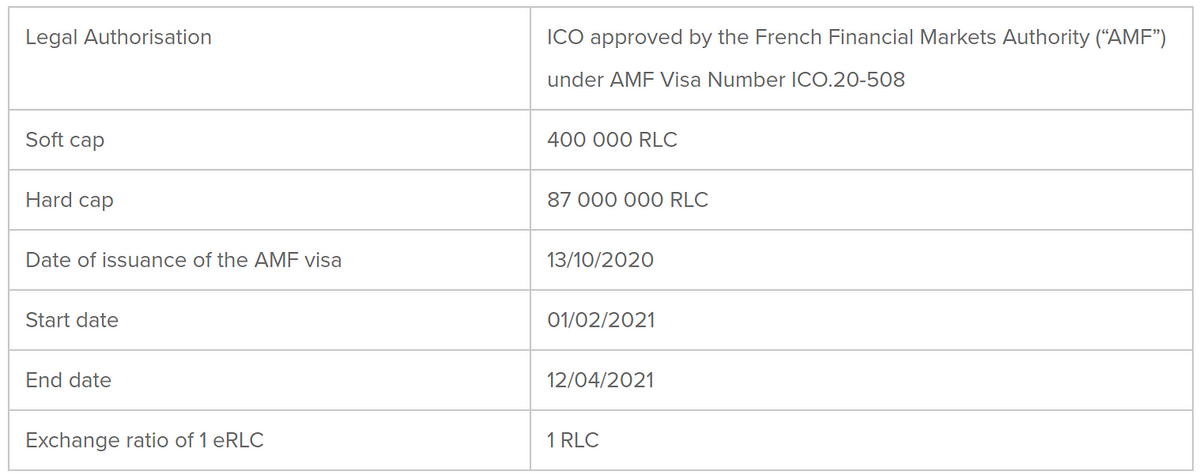Select the 87 000 000 RLC value
The width and height of the screenshot is (1200, 474).
coord(628,200)
